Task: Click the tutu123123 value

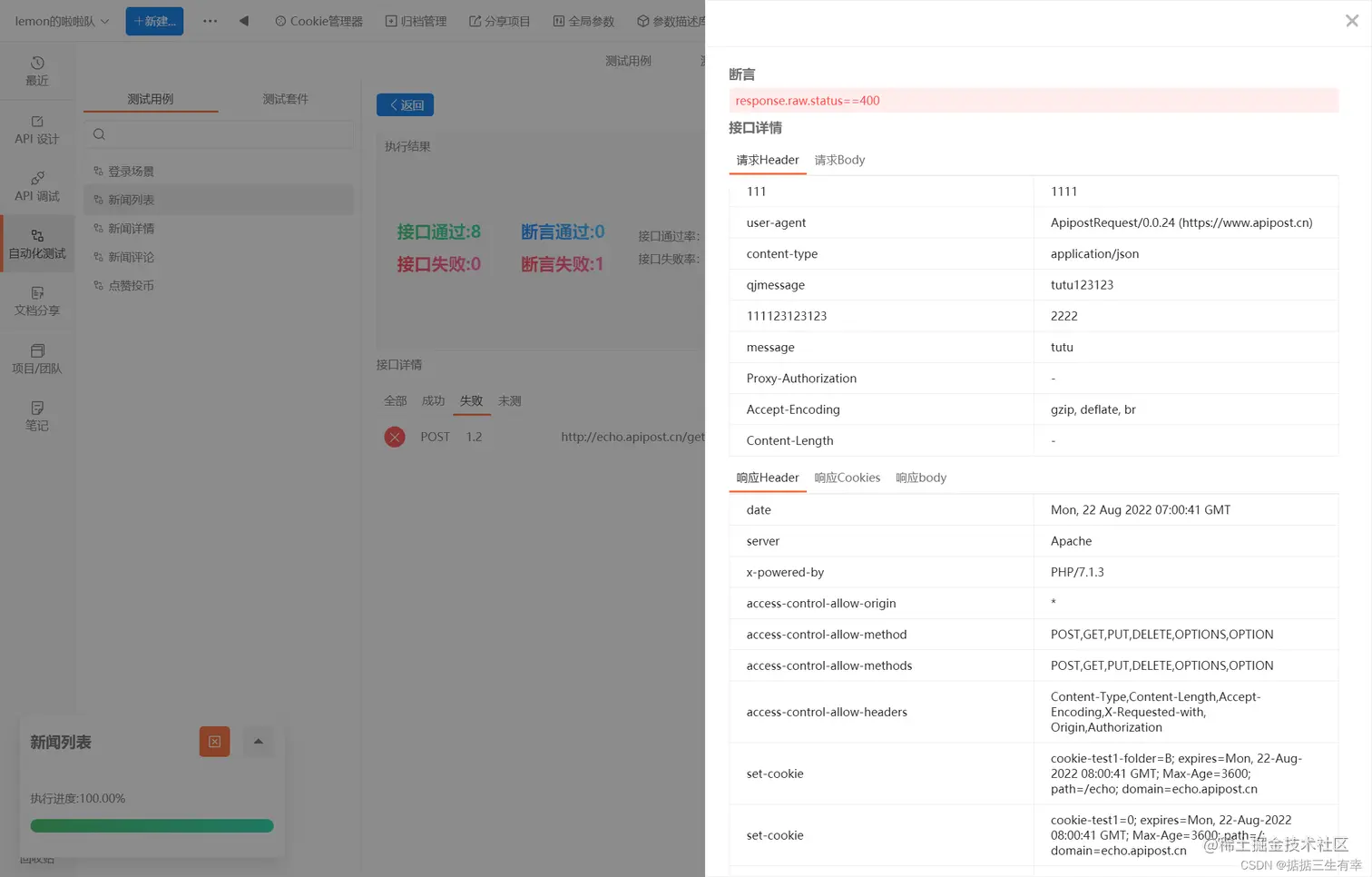Action: coord(1082,285)
